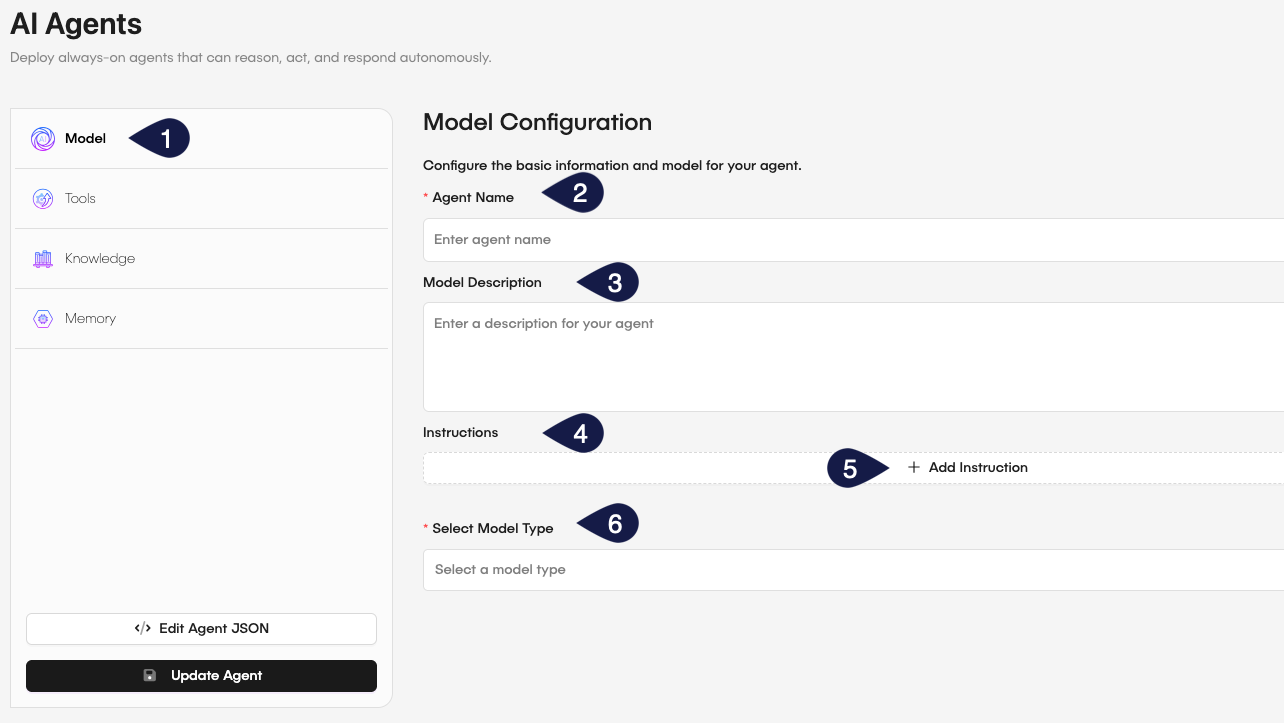Click the Model AI spiral icon in sidebar
The width and height of the screenshot is (1284, 723).
coord(43,138)
